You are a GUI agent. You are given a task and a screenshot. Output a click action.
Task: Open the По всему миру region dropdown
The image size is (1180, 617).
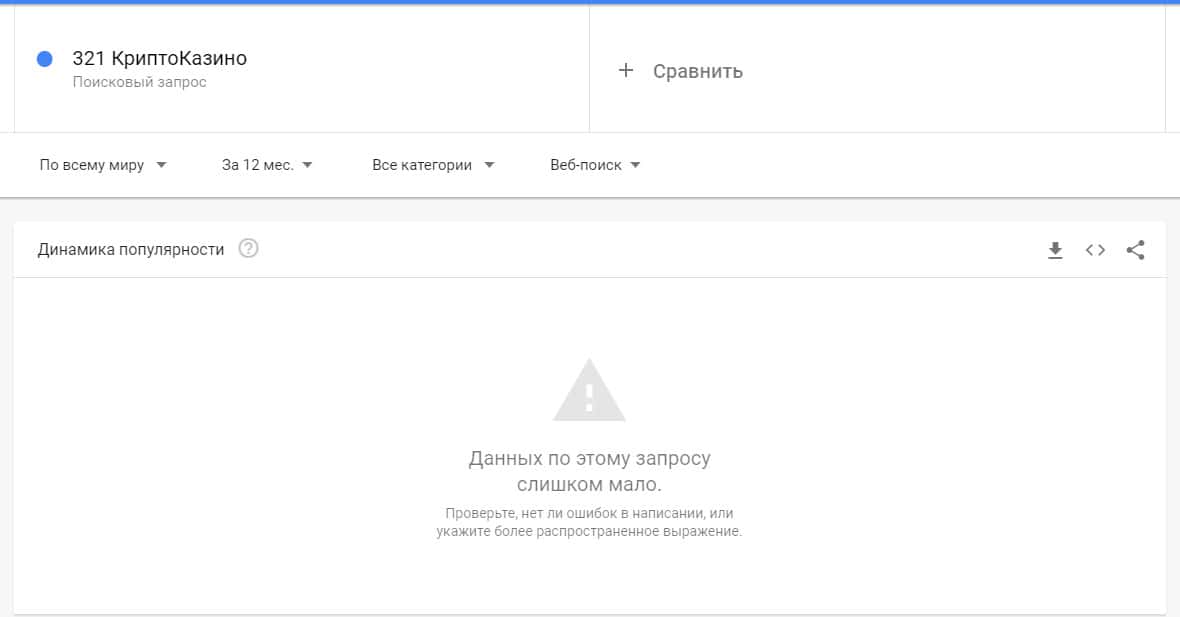click(102, 165)
